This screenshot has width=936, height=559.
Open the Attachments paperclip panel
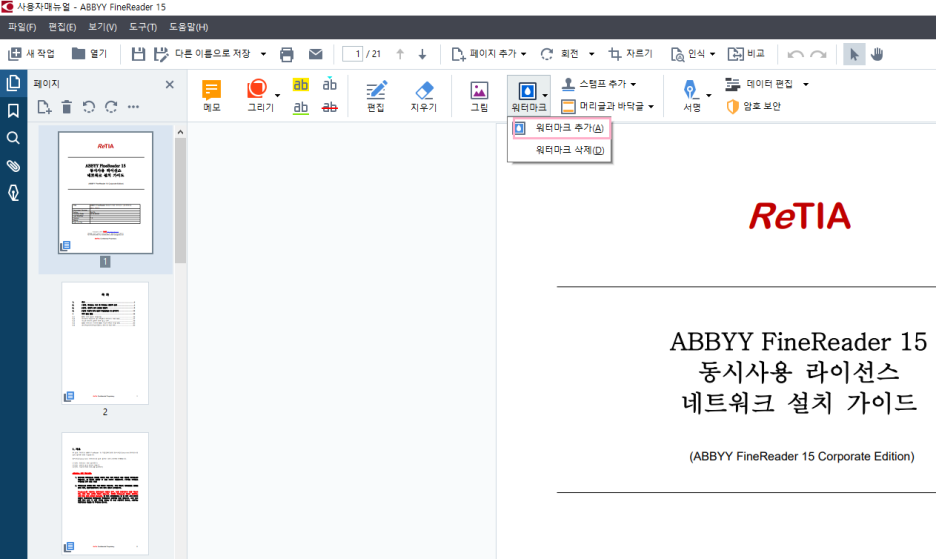(x=13, y=165)
